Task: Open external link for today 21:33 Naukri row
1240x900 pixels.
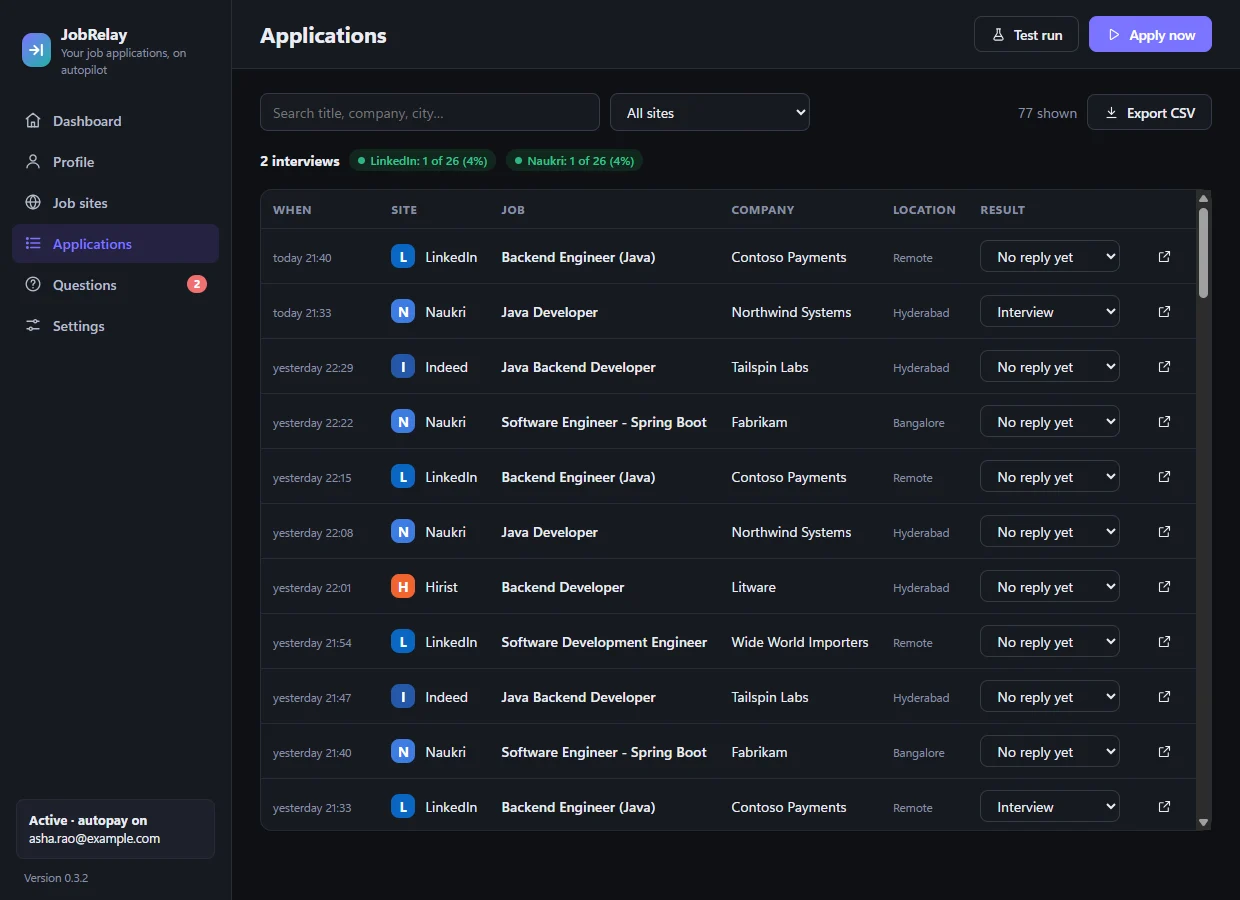Action: coord(1164,312)
